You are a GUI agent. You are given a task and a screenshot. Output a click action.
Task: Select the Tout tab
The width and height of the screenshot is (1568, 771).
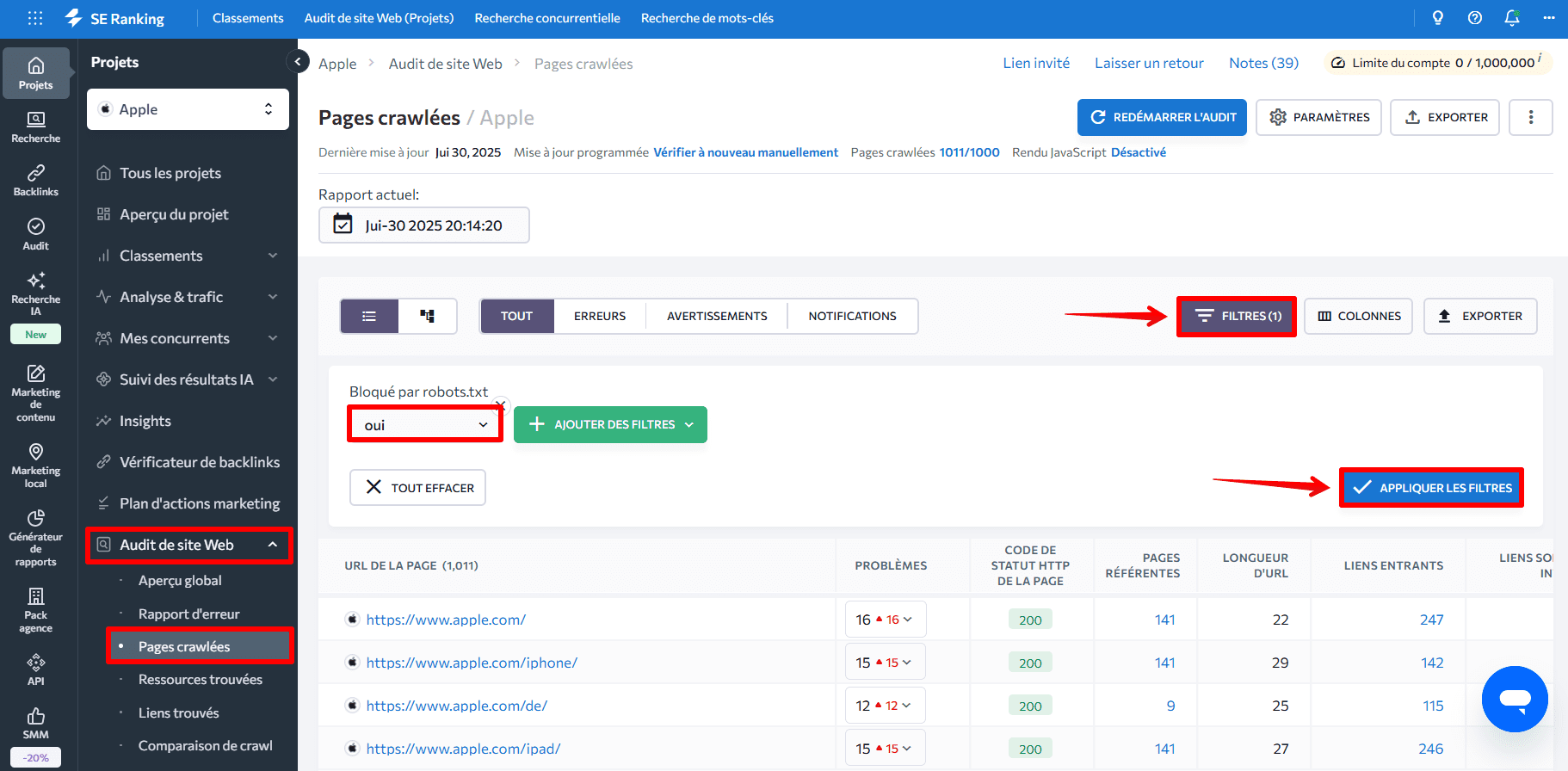point(517,316)
